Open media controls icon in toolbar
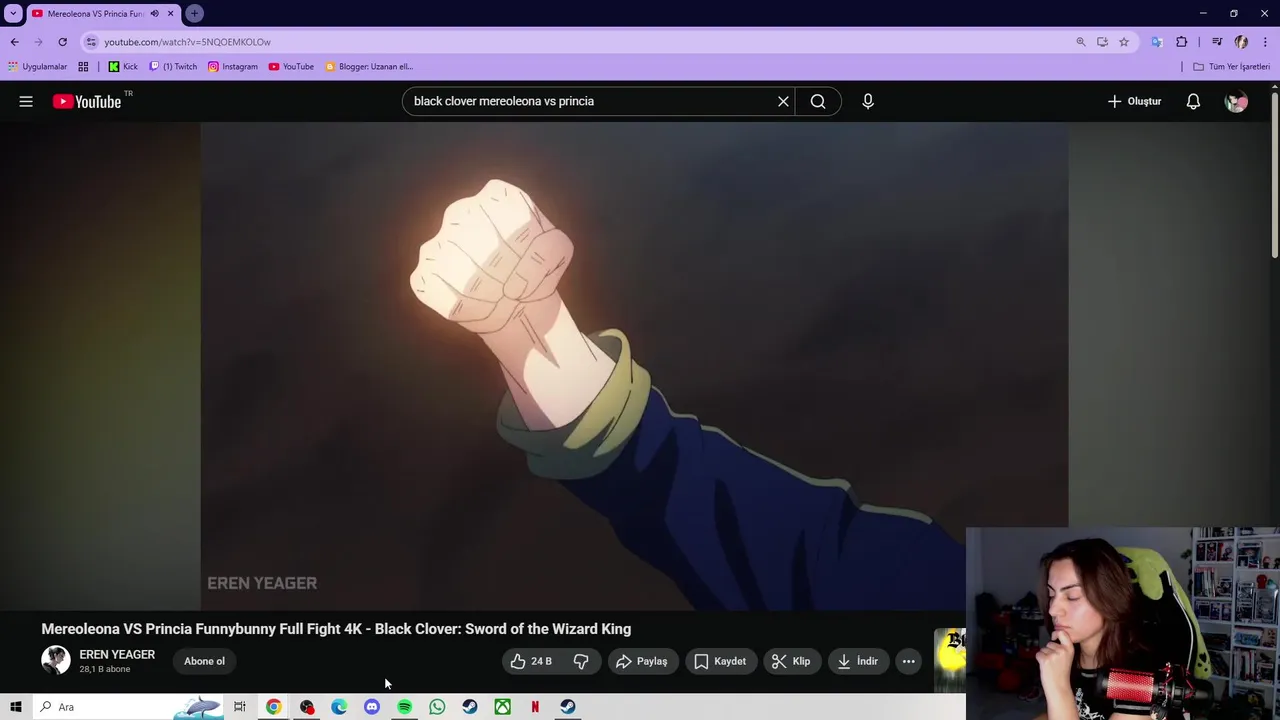Screen dimensions: 1280x720 tap(1217, 42)
